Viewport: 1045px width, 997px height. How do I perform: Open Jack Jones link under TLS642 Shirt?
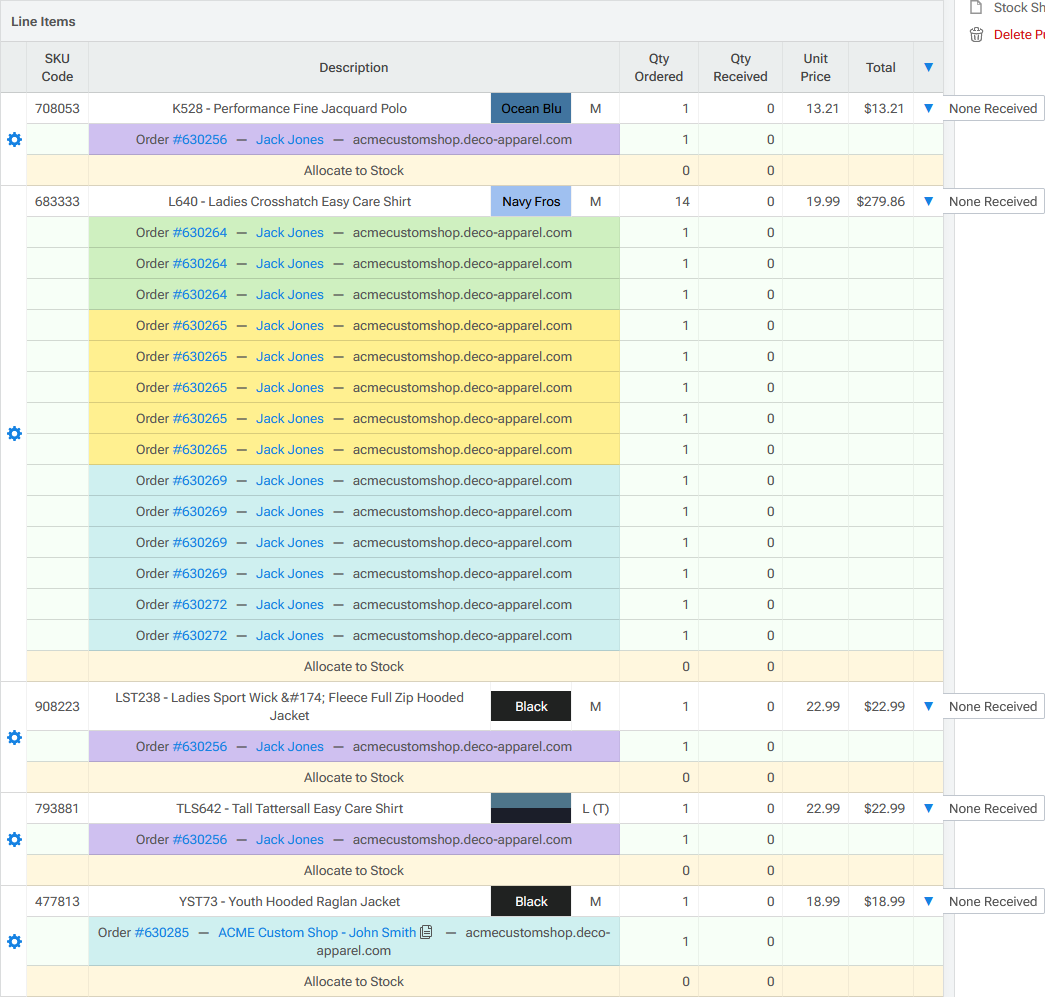[x=290, y=840]
